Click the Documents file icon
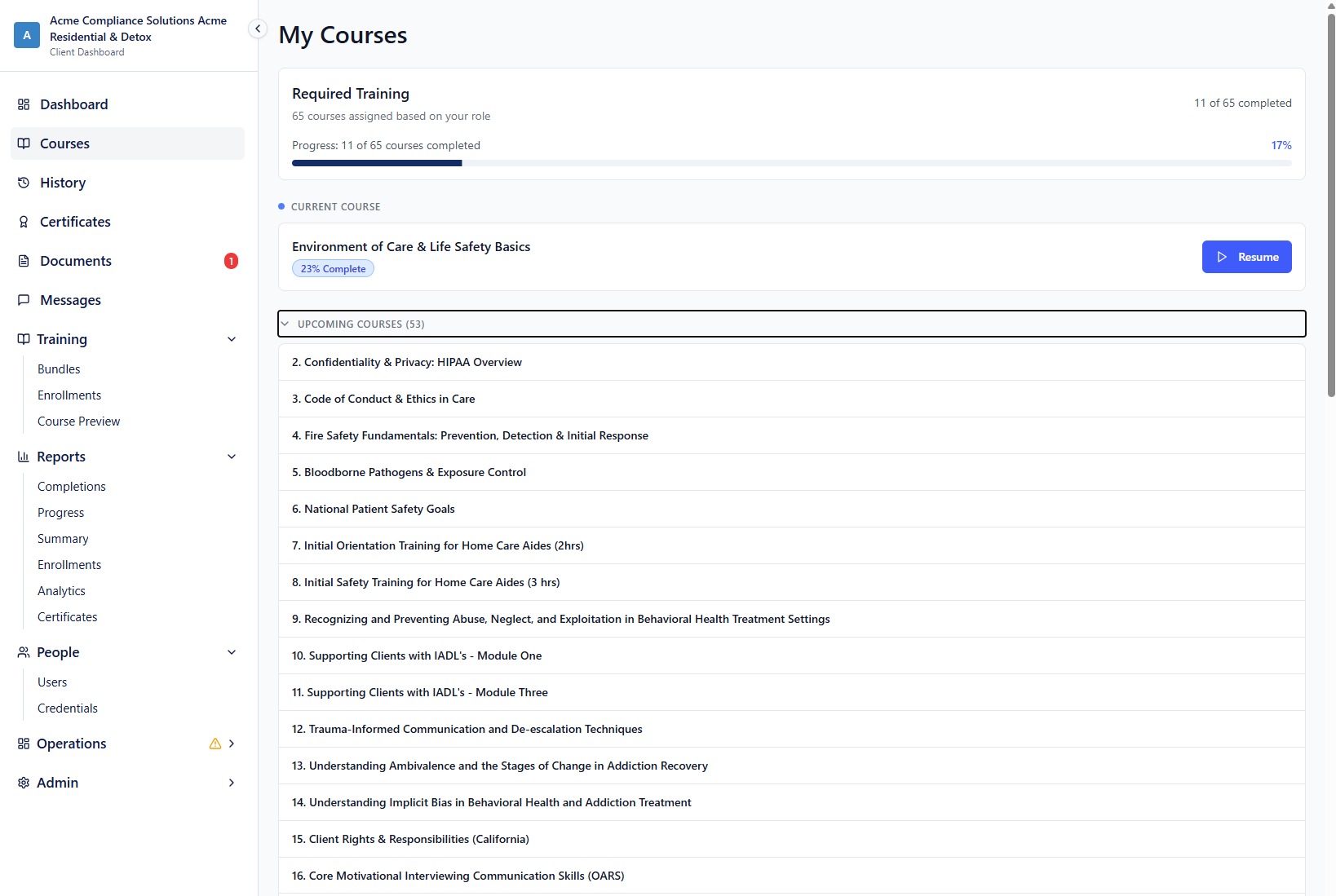1336x896 pixels. click(24, 261)
